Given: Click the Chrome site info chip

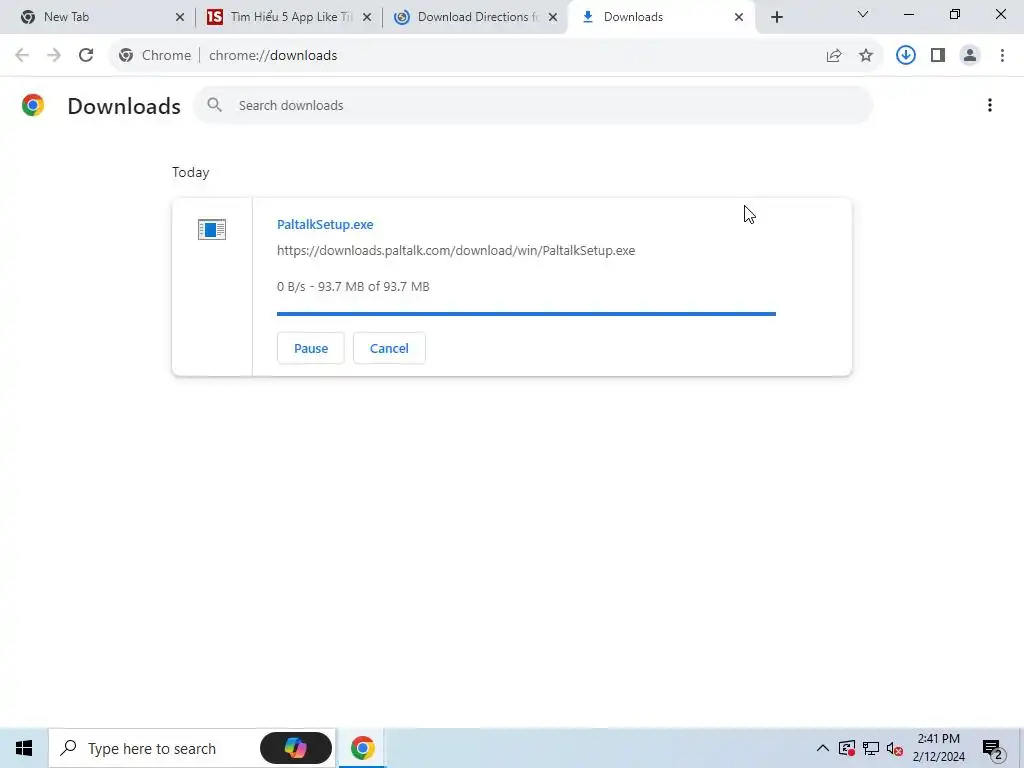Looking at the screenshot, I should click(155, 56).
